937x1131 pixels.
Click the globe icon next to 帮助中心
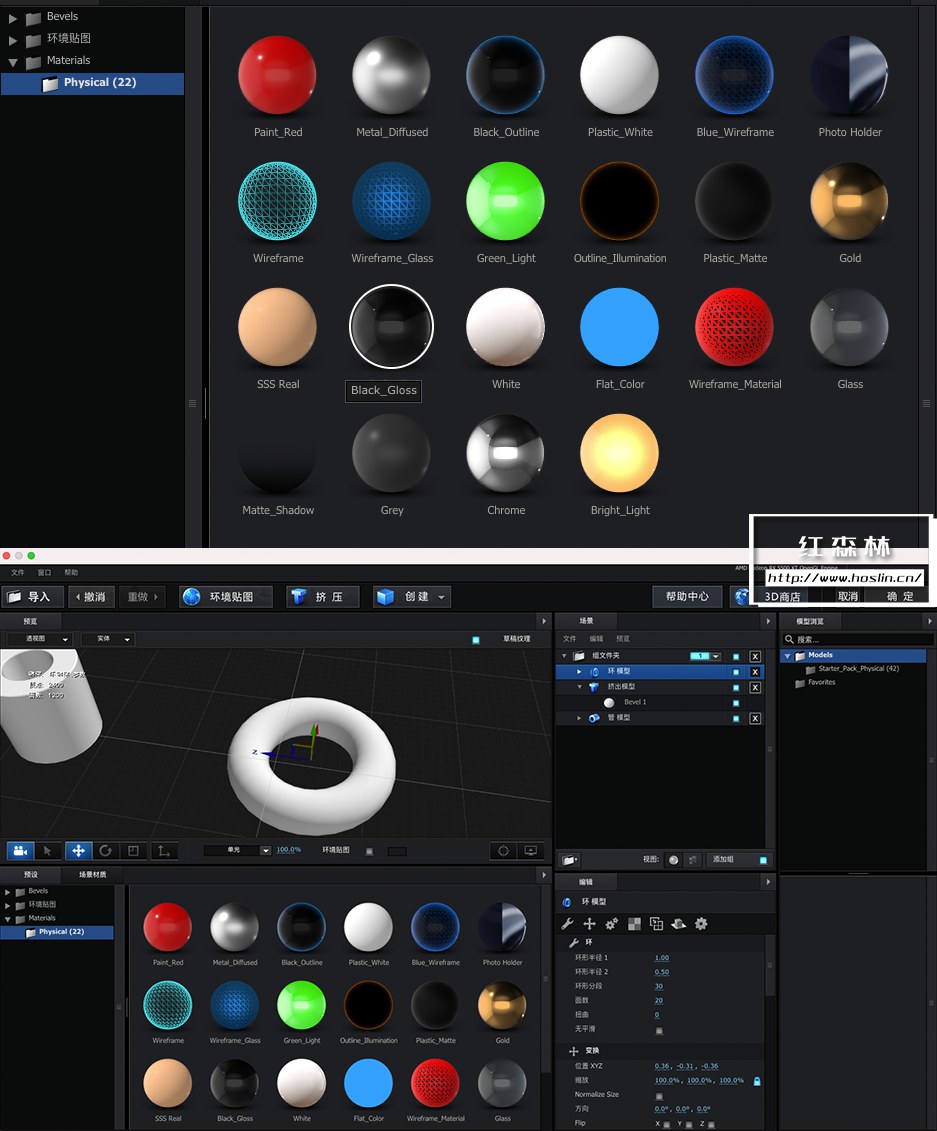[742, 597]
